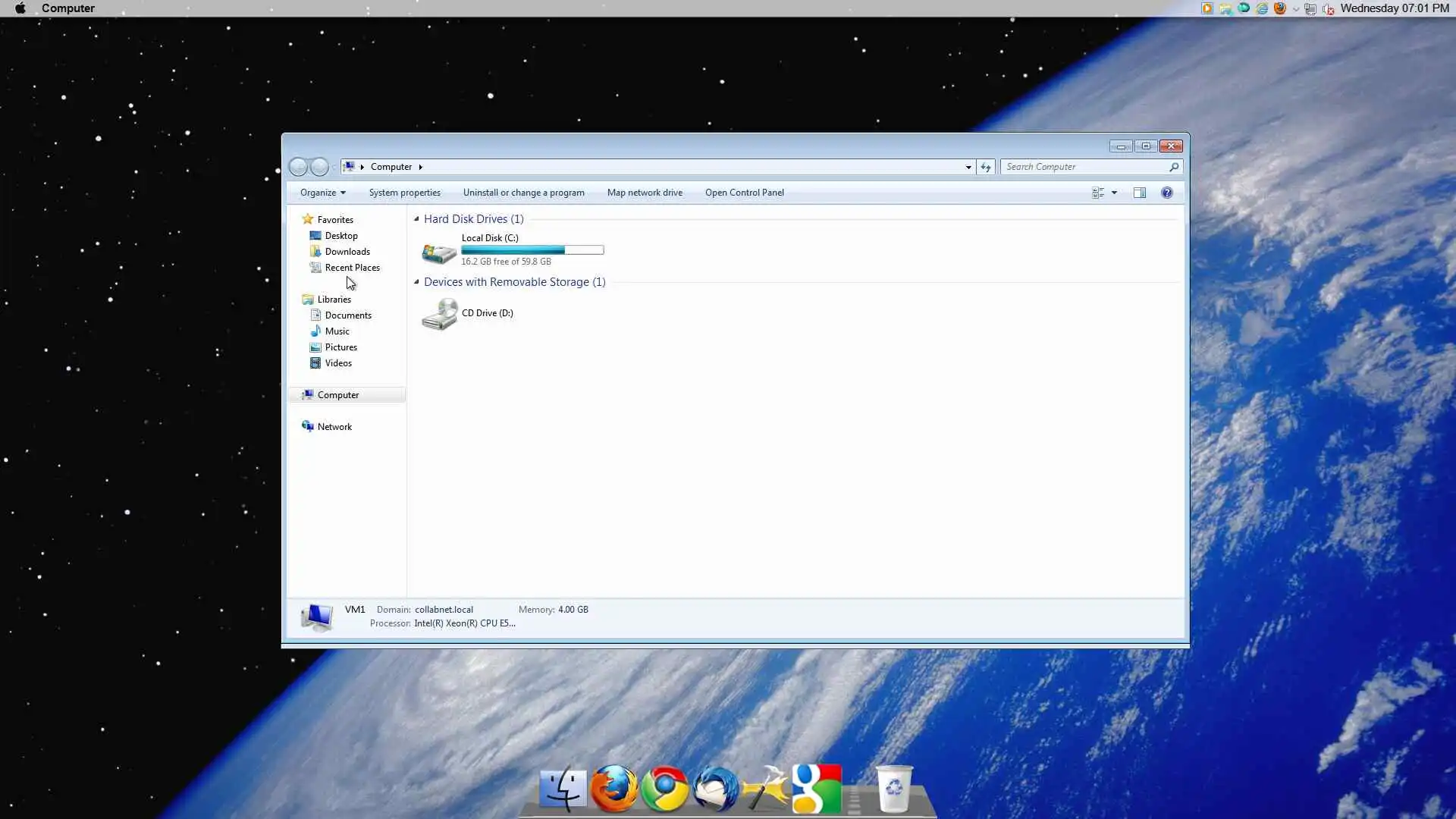1456x819 pixels.
Task: Click the refresh button beside address bar
Action: pyautogui.click(x=986, y=167)
